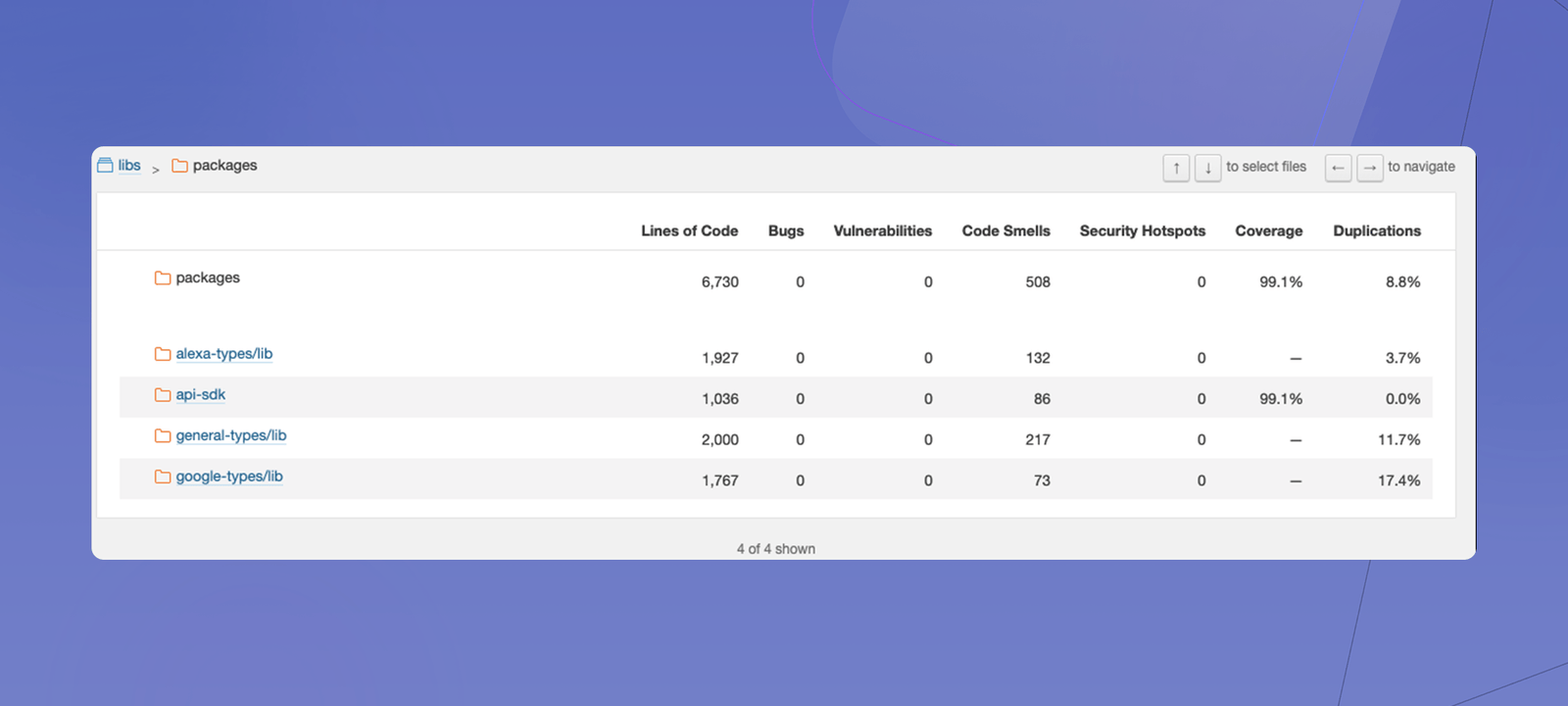Click the left arrow navigate key

(x=1338, y=168)
